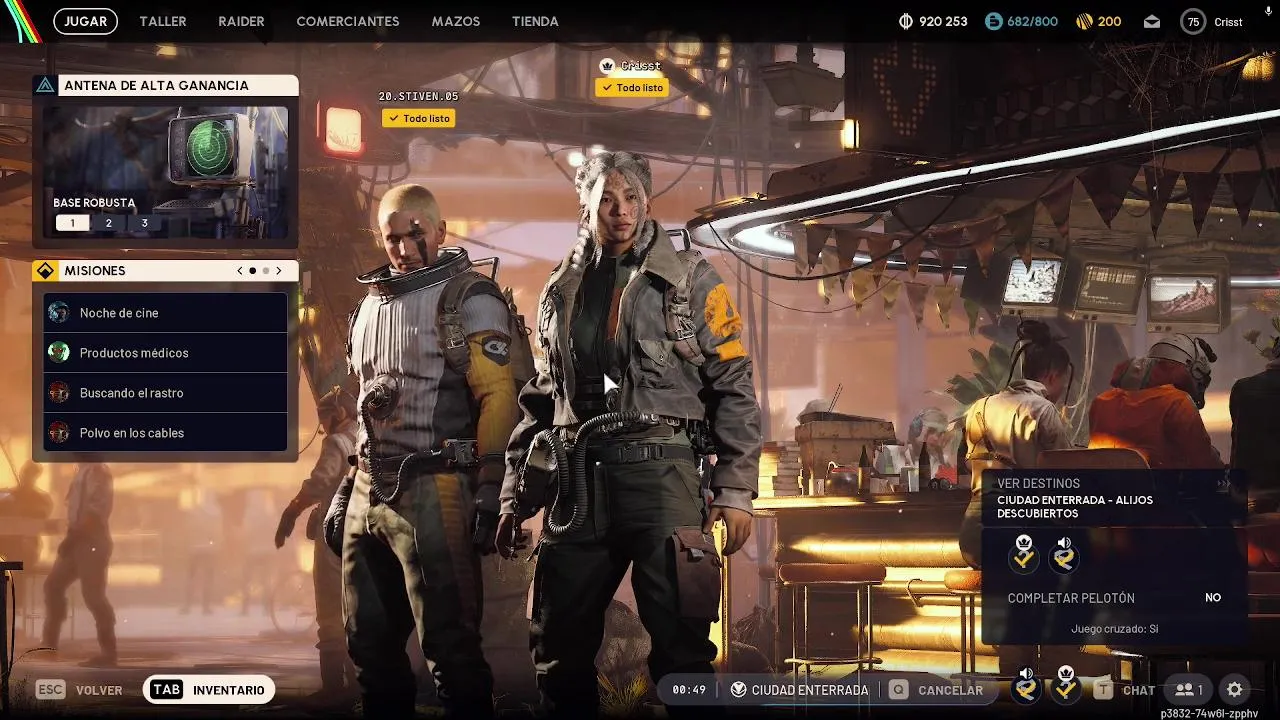Select the first missions page dot

click(252, 271)
